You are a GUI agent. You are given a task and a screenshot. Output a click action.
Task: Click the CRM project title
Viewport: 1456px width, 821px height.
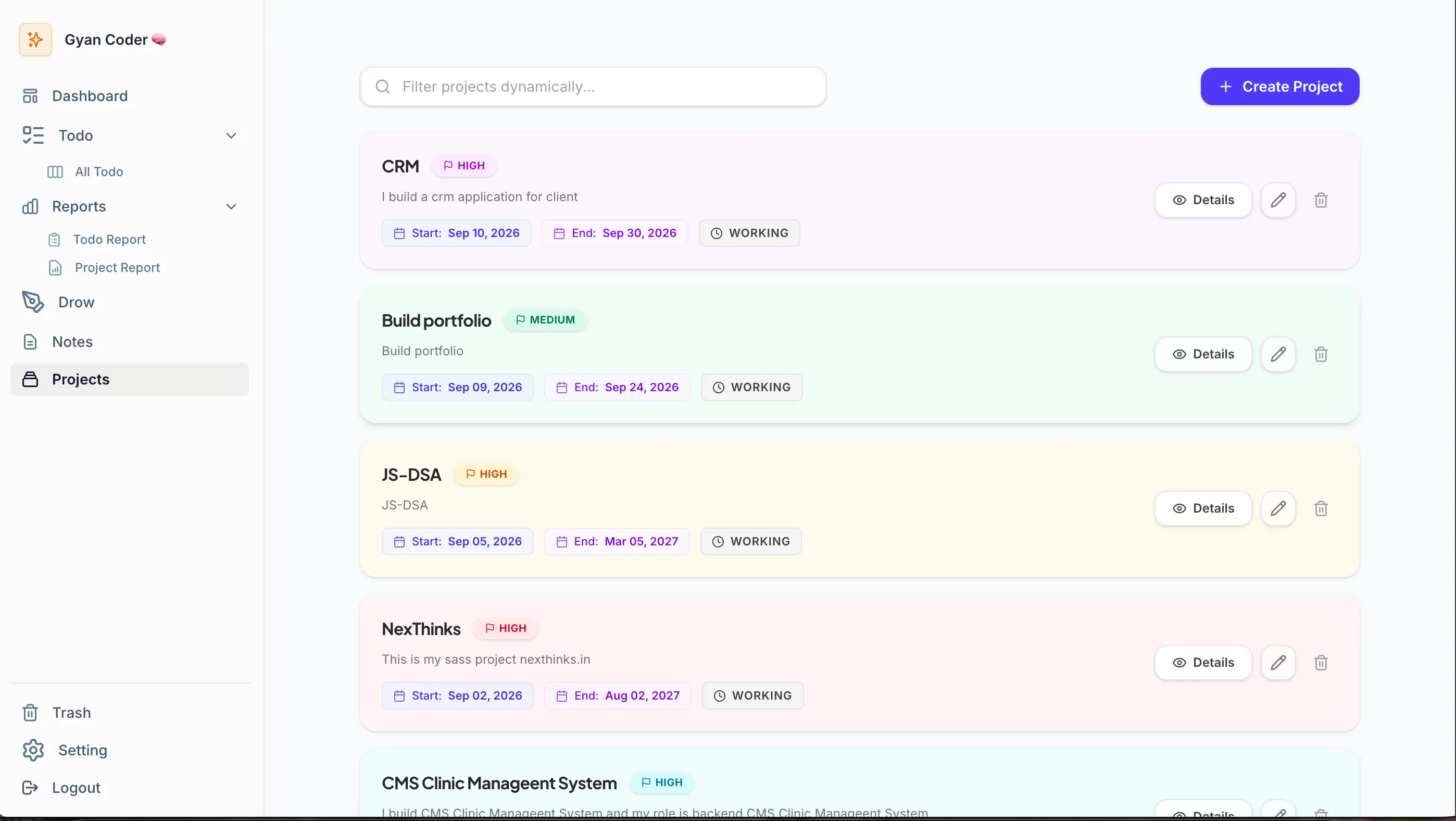[400, 166]
